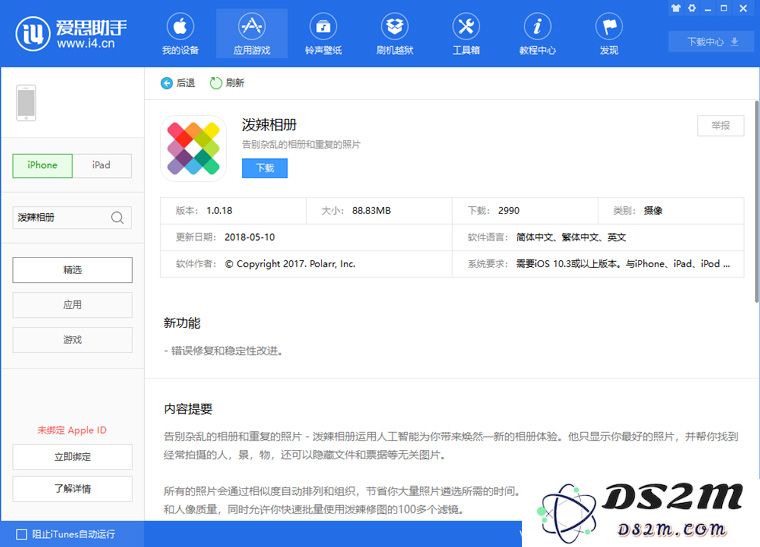Click the 新功能 heading
Viewport: 760px width, 547px height.
182,323
